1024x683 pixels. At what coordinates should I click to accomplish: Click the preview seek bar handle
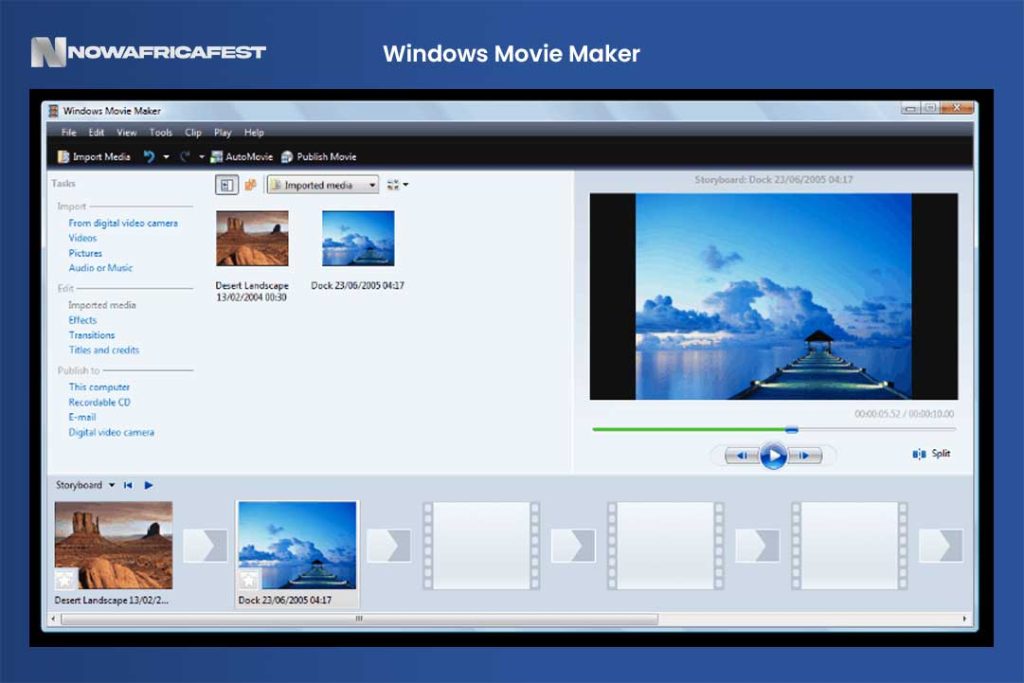point(792,430)
